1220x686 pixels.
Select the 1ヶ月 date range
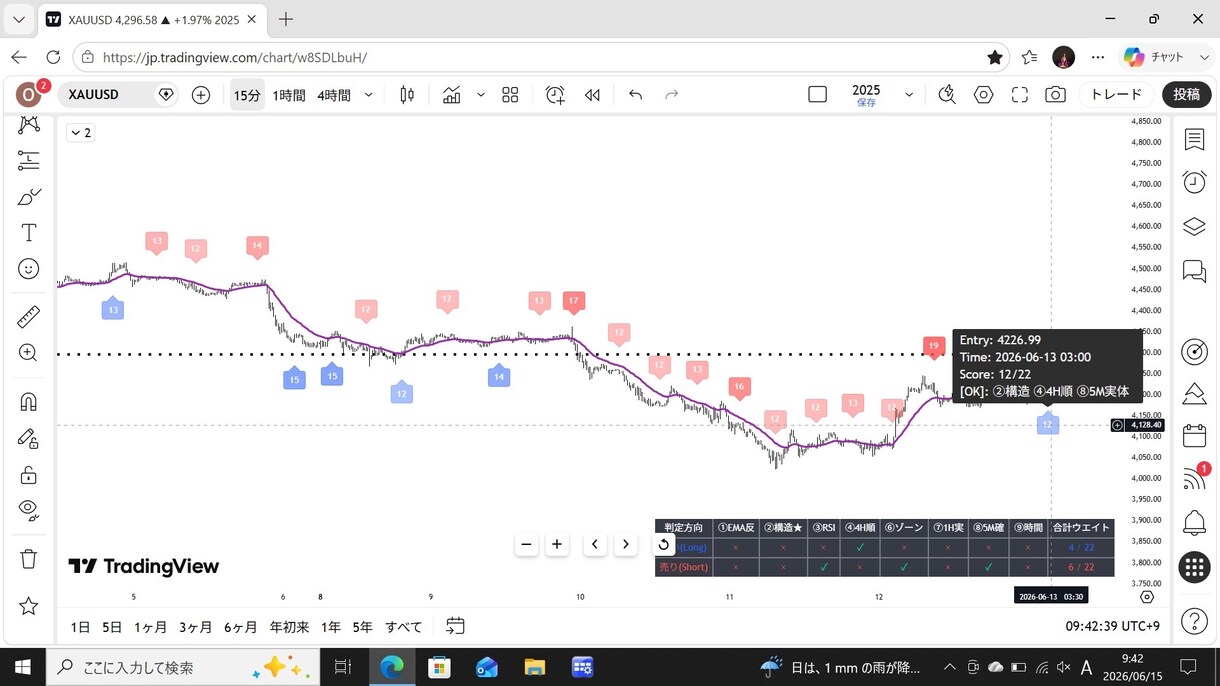click(x=150, y=627)
